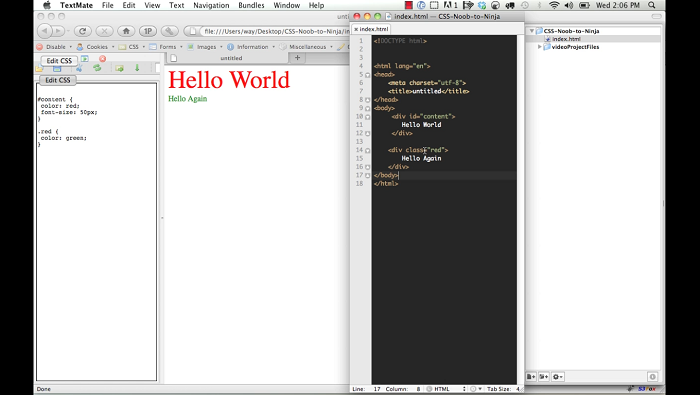Open Spotlight search in menu bar
700x395 pixels.
(x=652, y=5)
